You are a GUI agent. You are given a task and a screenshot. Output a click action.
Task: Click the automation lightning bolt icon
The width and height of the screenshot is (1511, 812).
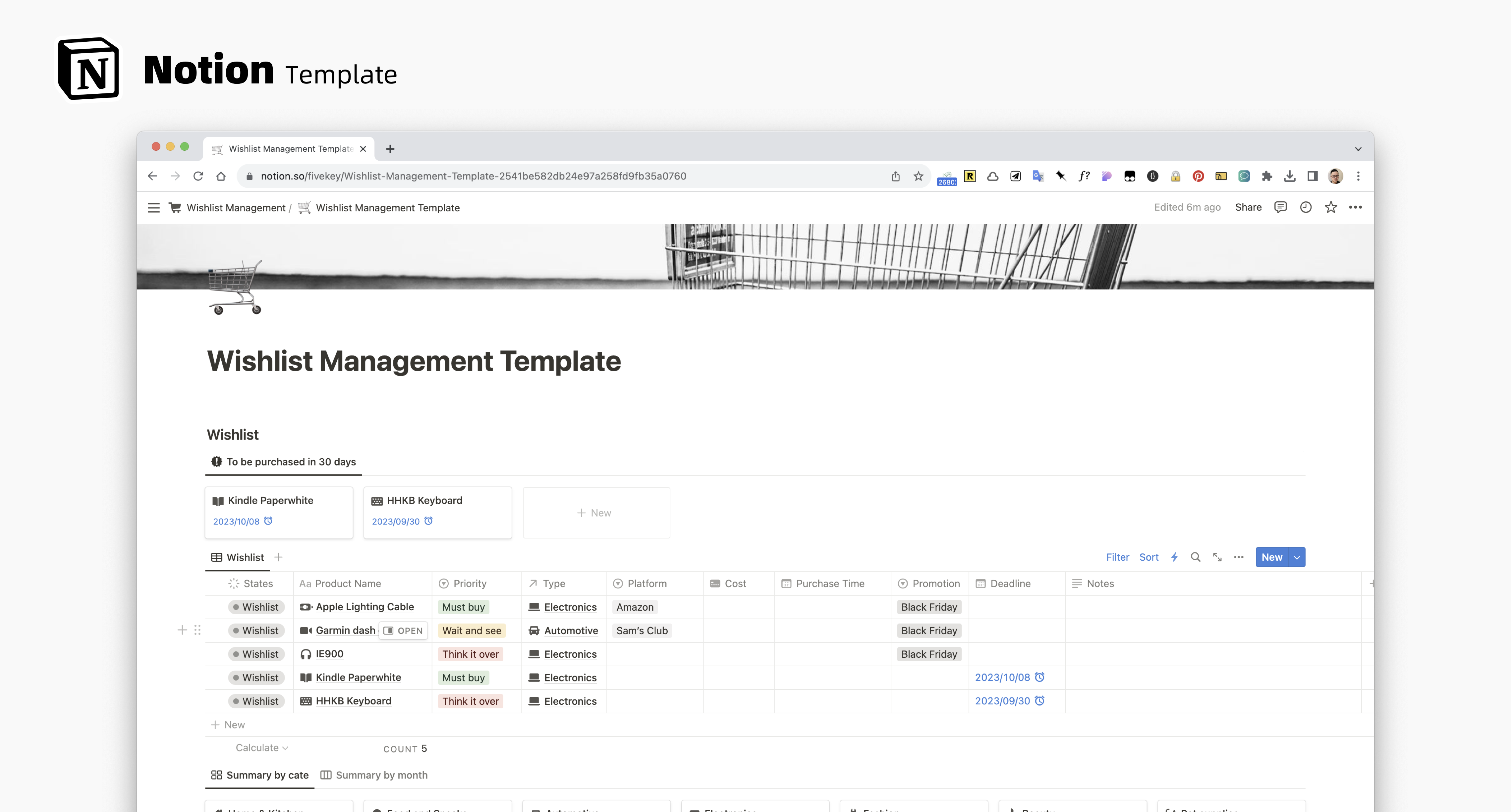pyautogui.click(x=1174, y=557)
